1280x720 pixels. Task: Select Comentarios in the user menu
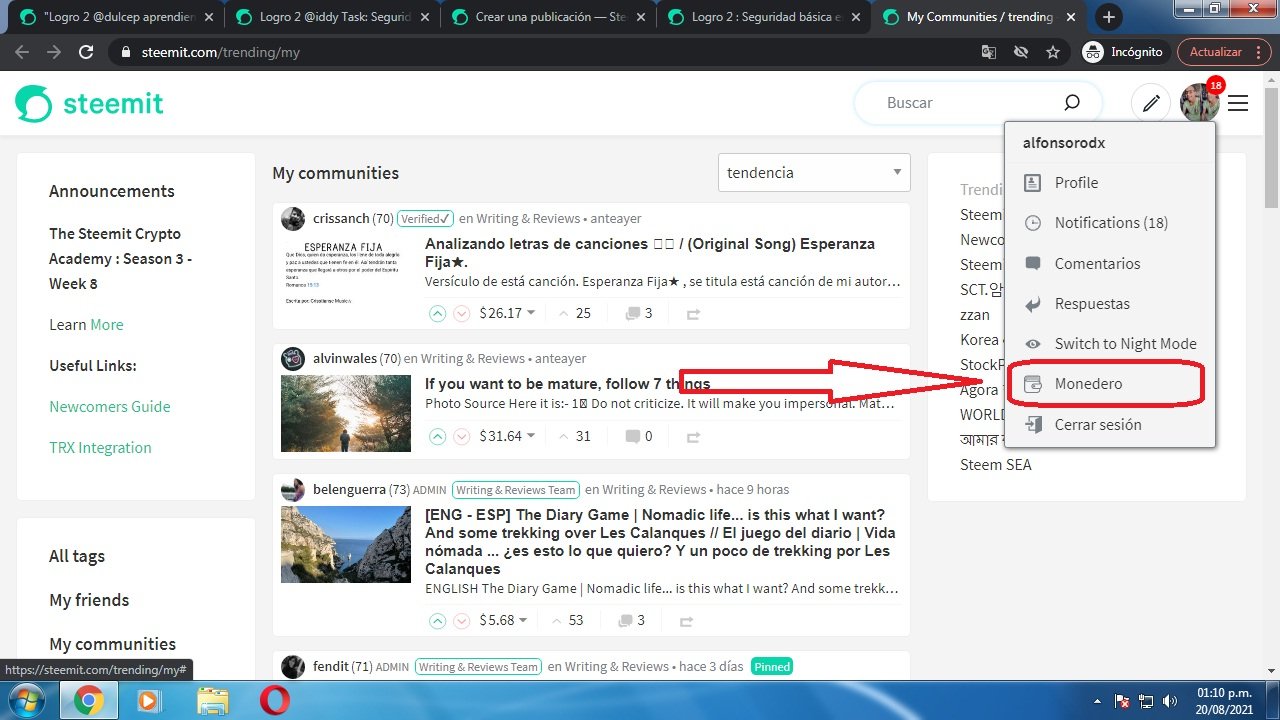click(x=1110, y=264)
